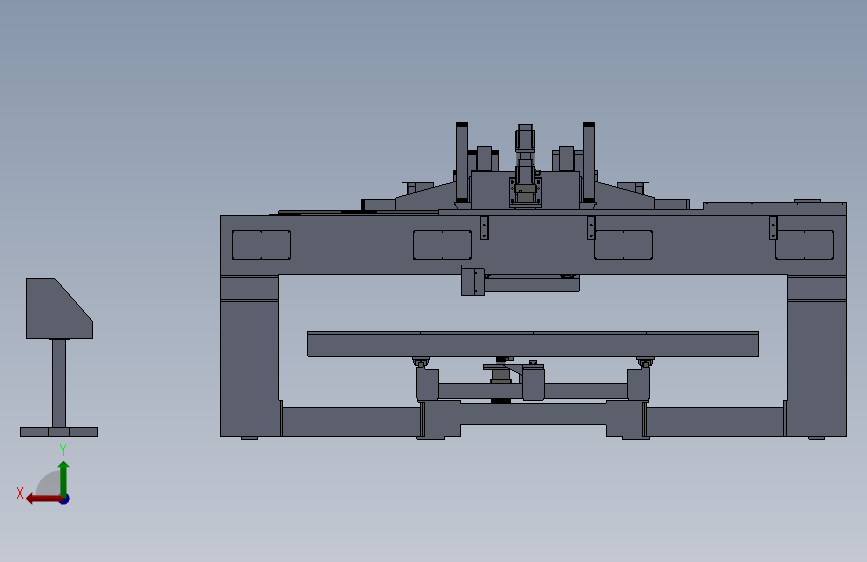Screen dimensions: 867x562
Task: Select the rightmost rectangular window on the gantry beam
Action: pyautogui.click(x=805, y=245)
